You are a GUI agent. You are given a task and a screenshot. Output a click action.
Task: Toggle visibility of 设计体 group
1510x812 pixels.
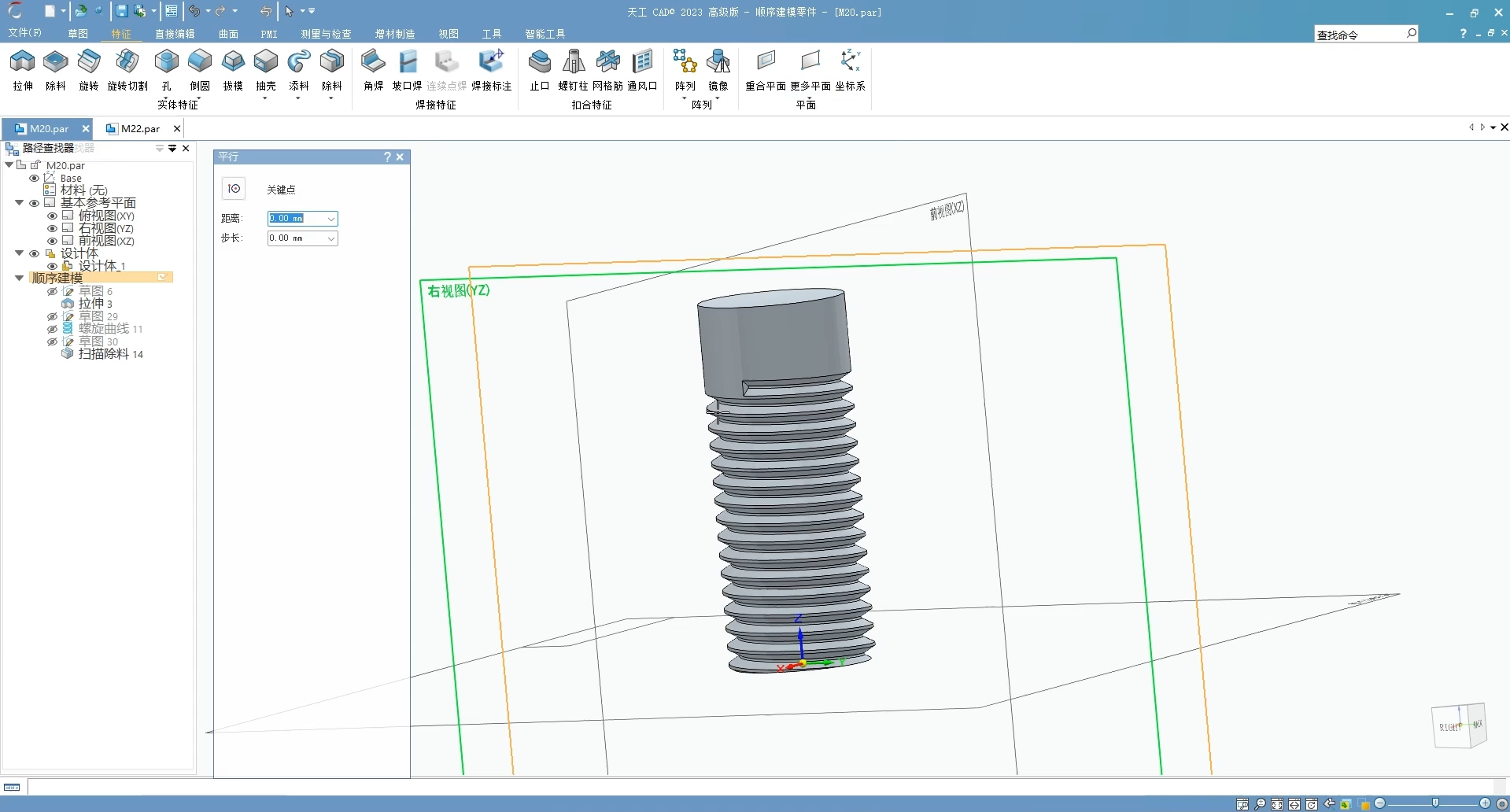34,253
